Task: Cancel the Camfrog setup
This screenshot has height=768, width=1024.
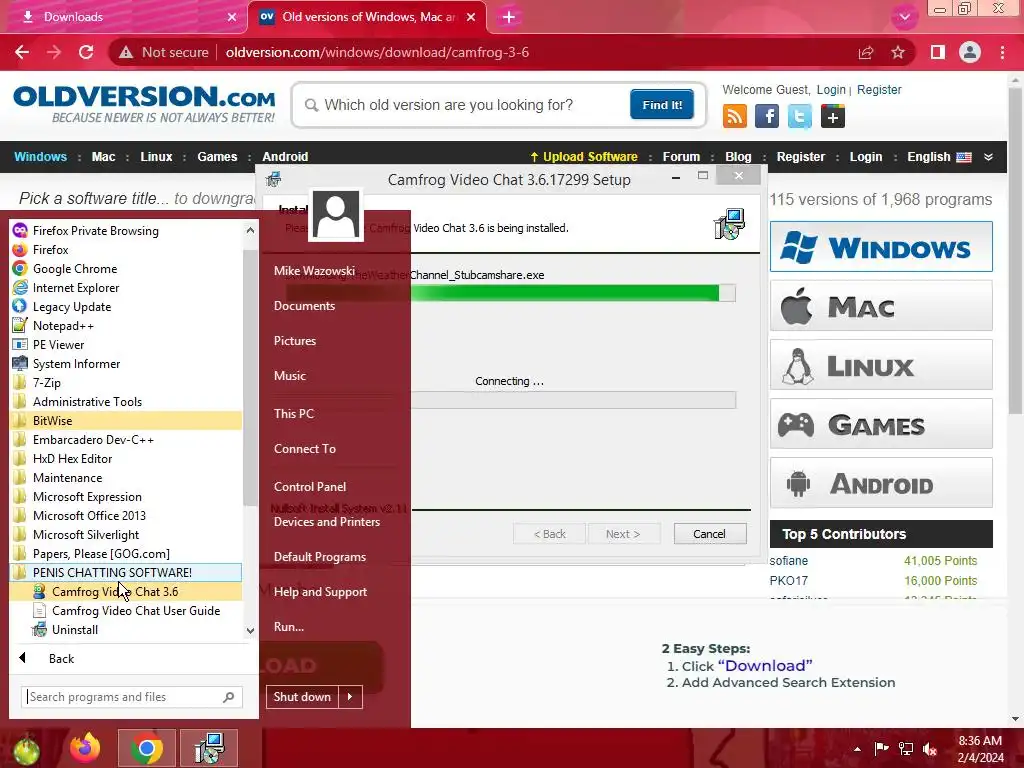Action: point(710,534)
